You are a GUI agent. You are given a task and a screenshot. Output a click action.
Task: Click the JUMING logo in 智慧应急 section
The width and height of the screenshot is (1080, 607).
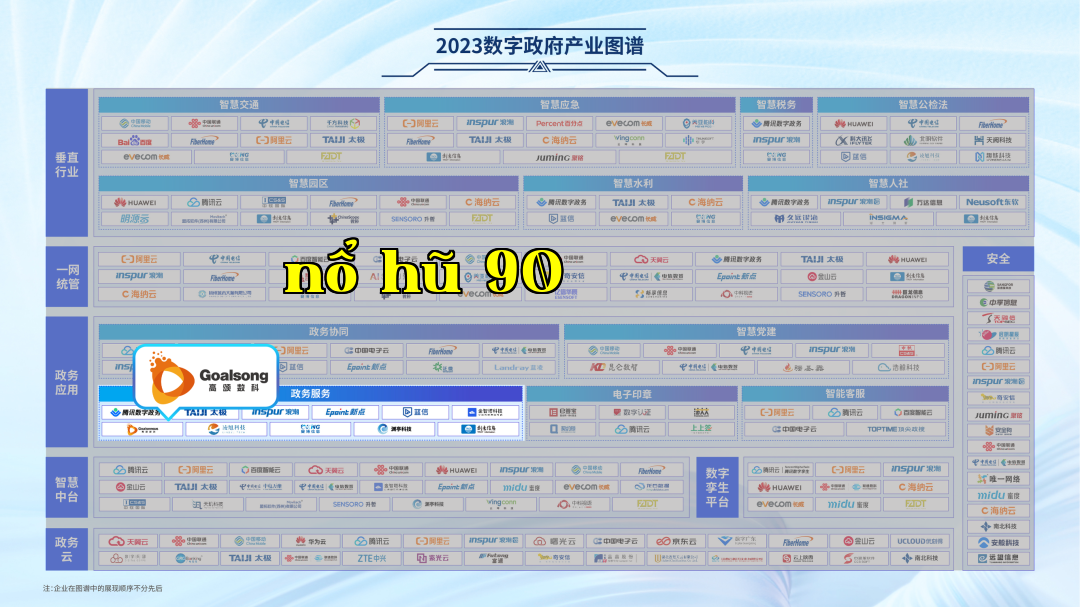coord(559,157)
